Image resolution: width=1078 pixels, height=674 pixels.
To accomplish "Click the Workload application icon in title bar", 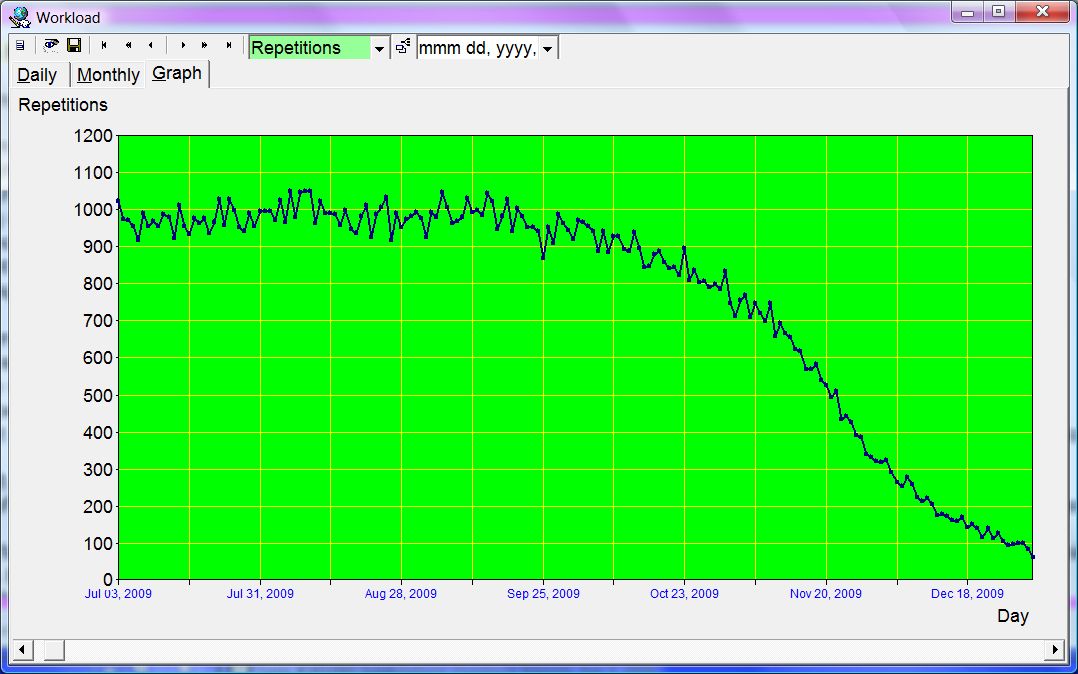I will tap(18, 17).
